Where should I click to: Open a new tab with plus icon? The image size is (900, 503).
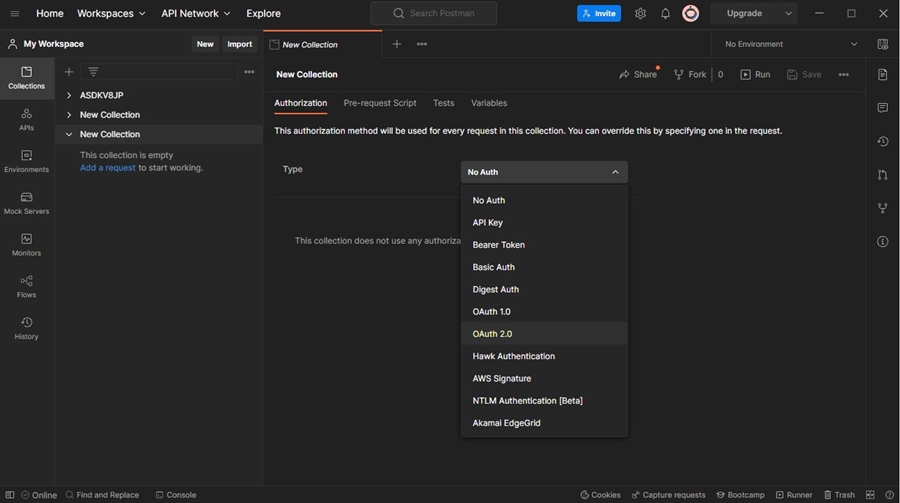[397, 44]
